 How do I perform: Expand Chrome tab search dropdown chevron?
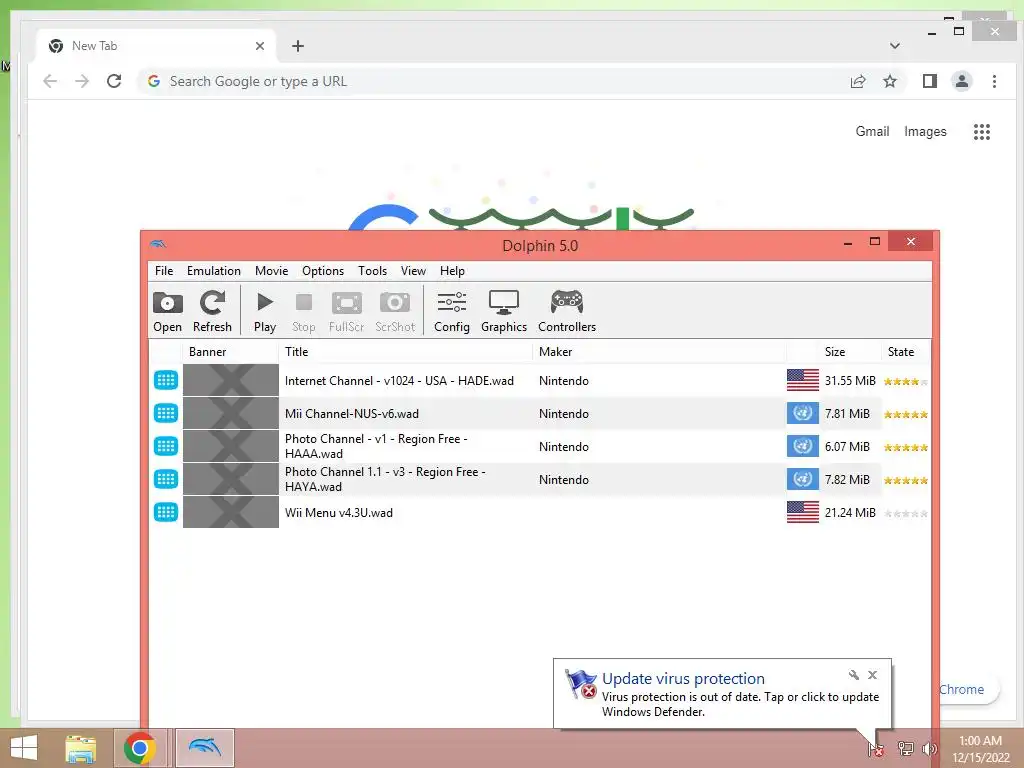895,46
